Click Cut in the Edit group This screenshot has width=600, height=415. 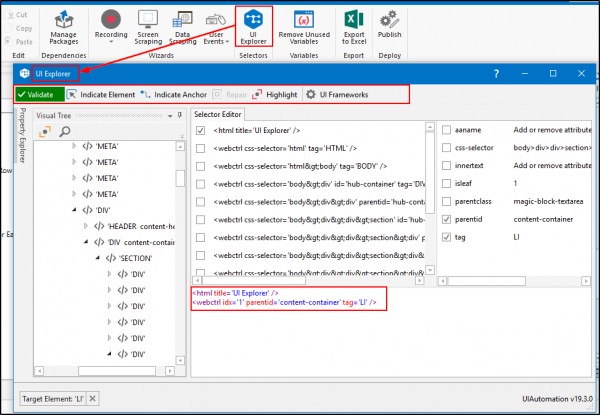pos(18,15)
